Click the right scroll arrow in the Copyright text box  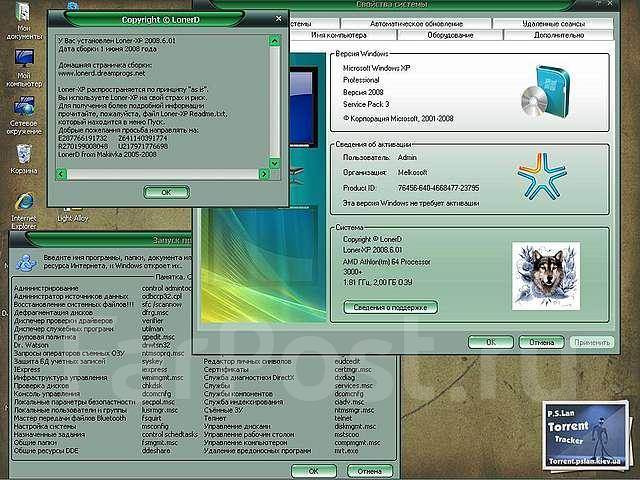click(x=262, y=174)
